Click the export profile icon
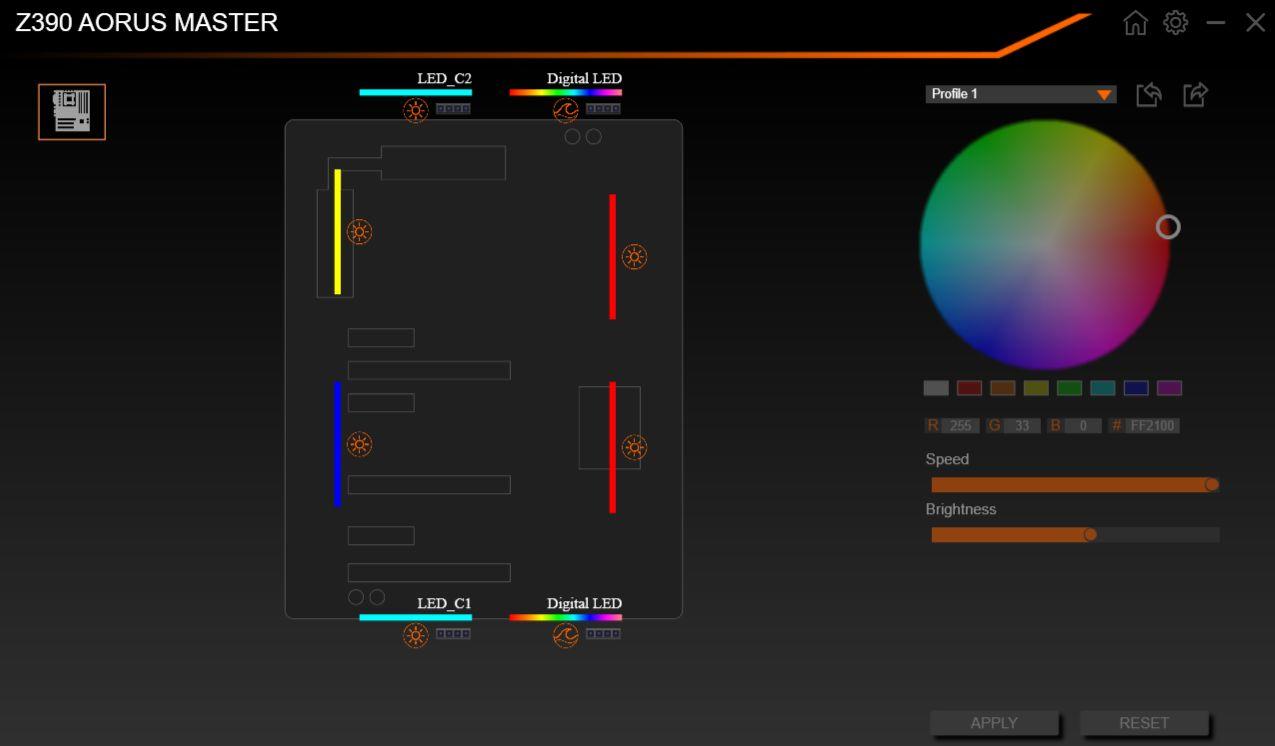 [1195, 95]
